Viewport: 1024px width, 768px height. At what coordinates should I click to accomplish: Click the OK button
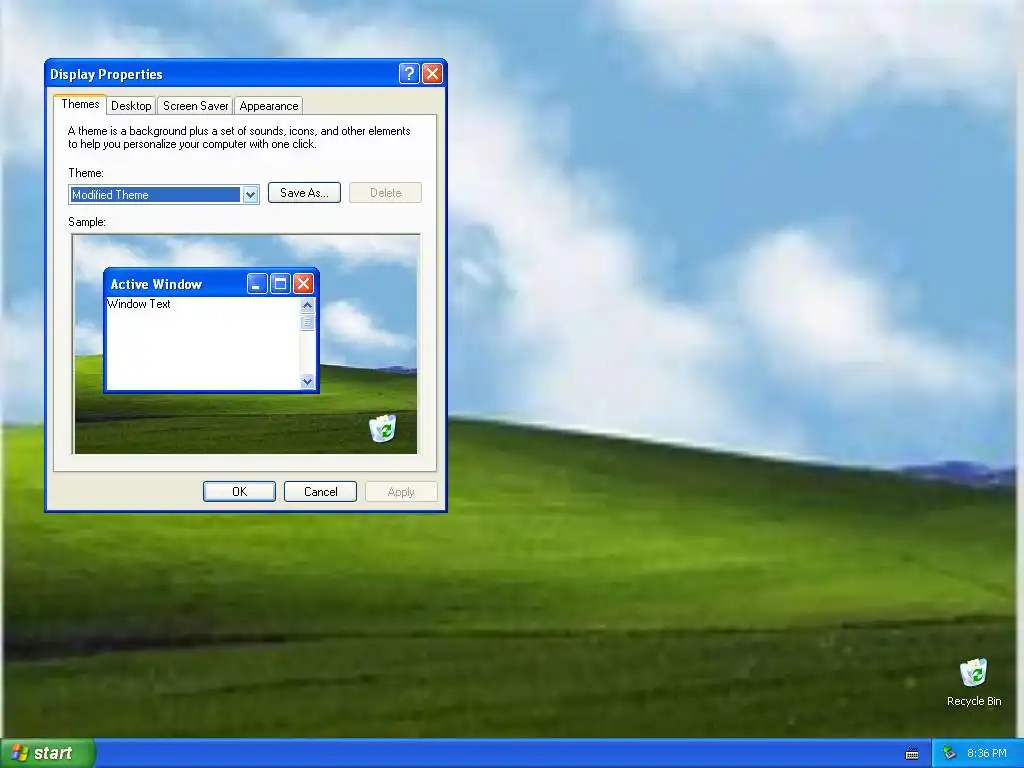pos(239,492)
